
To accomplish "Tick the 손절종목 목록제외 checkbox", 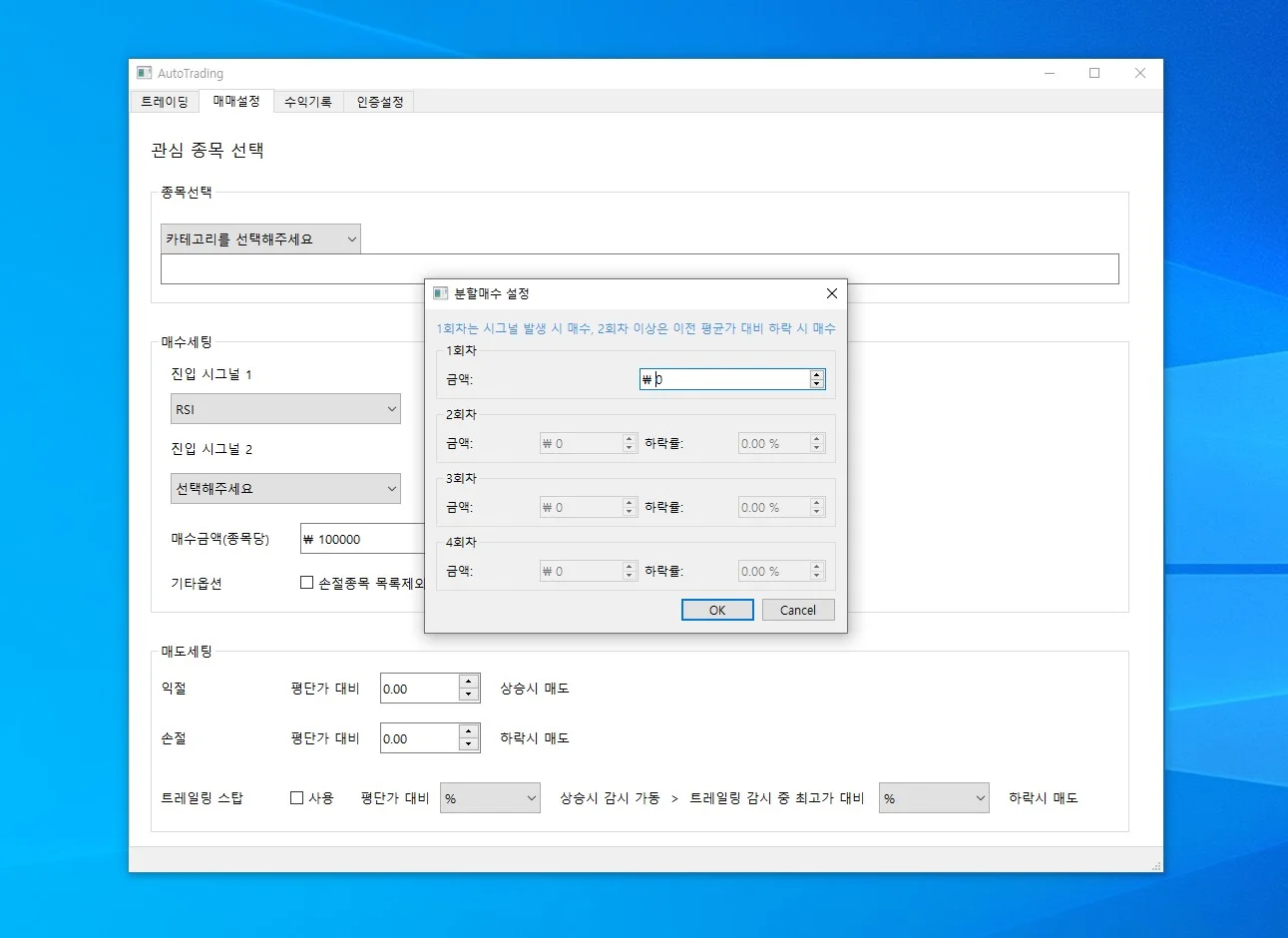I will pos(307,583).
